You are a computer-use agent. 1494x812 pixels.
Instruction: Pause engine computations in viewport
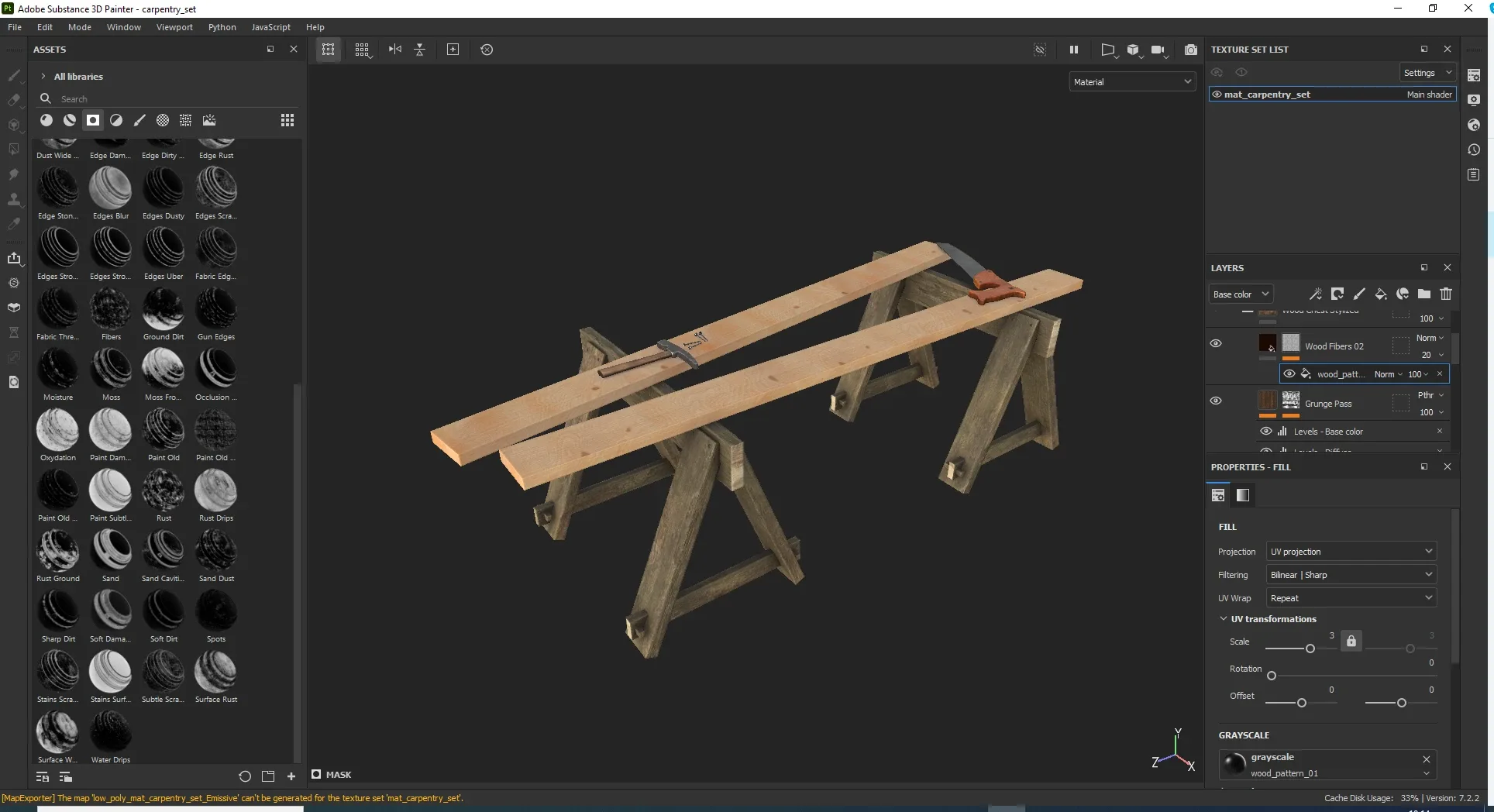click(x=1074, y=50)
